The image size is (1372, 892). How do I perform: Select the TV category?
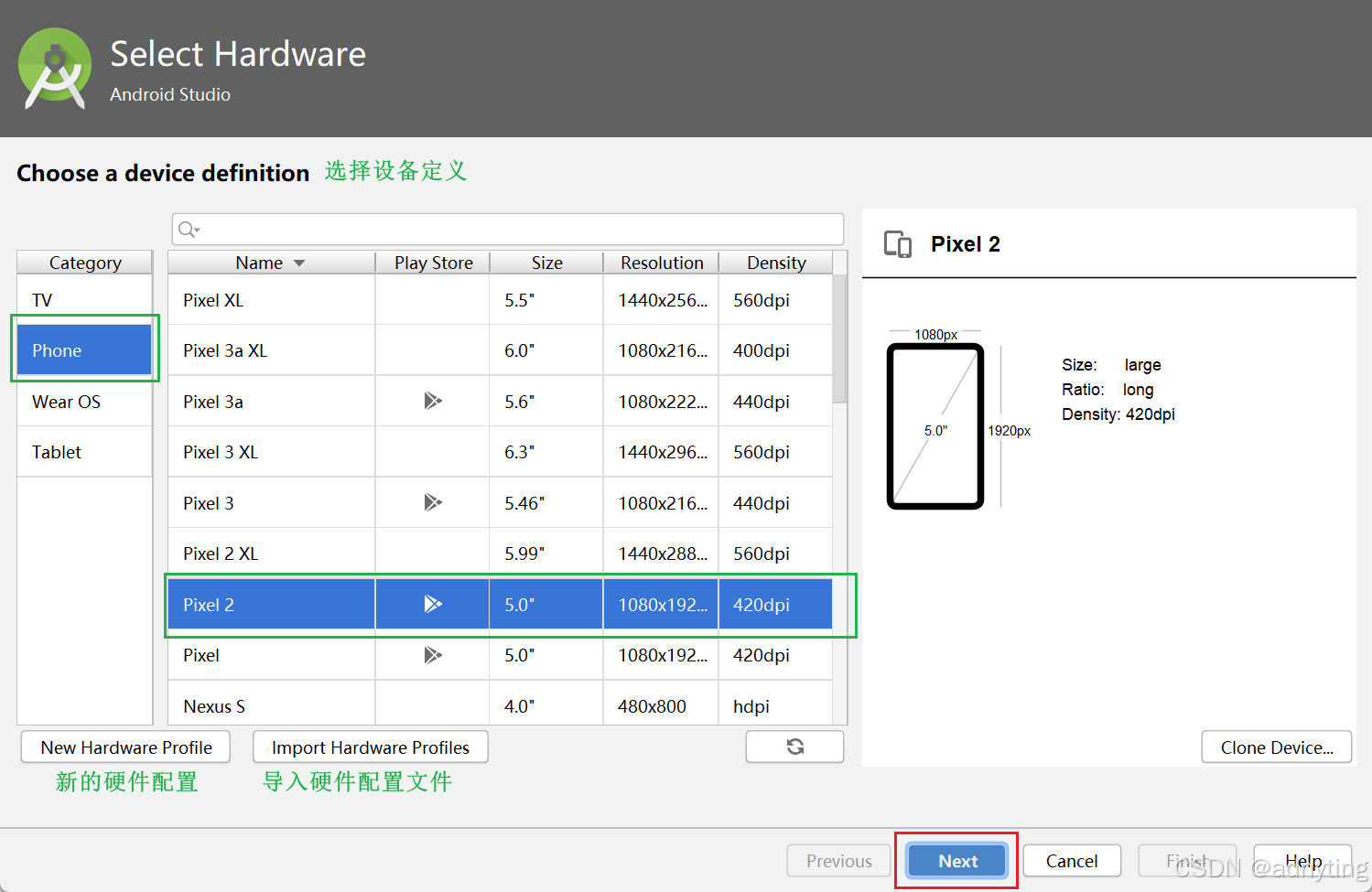point(84,300)
